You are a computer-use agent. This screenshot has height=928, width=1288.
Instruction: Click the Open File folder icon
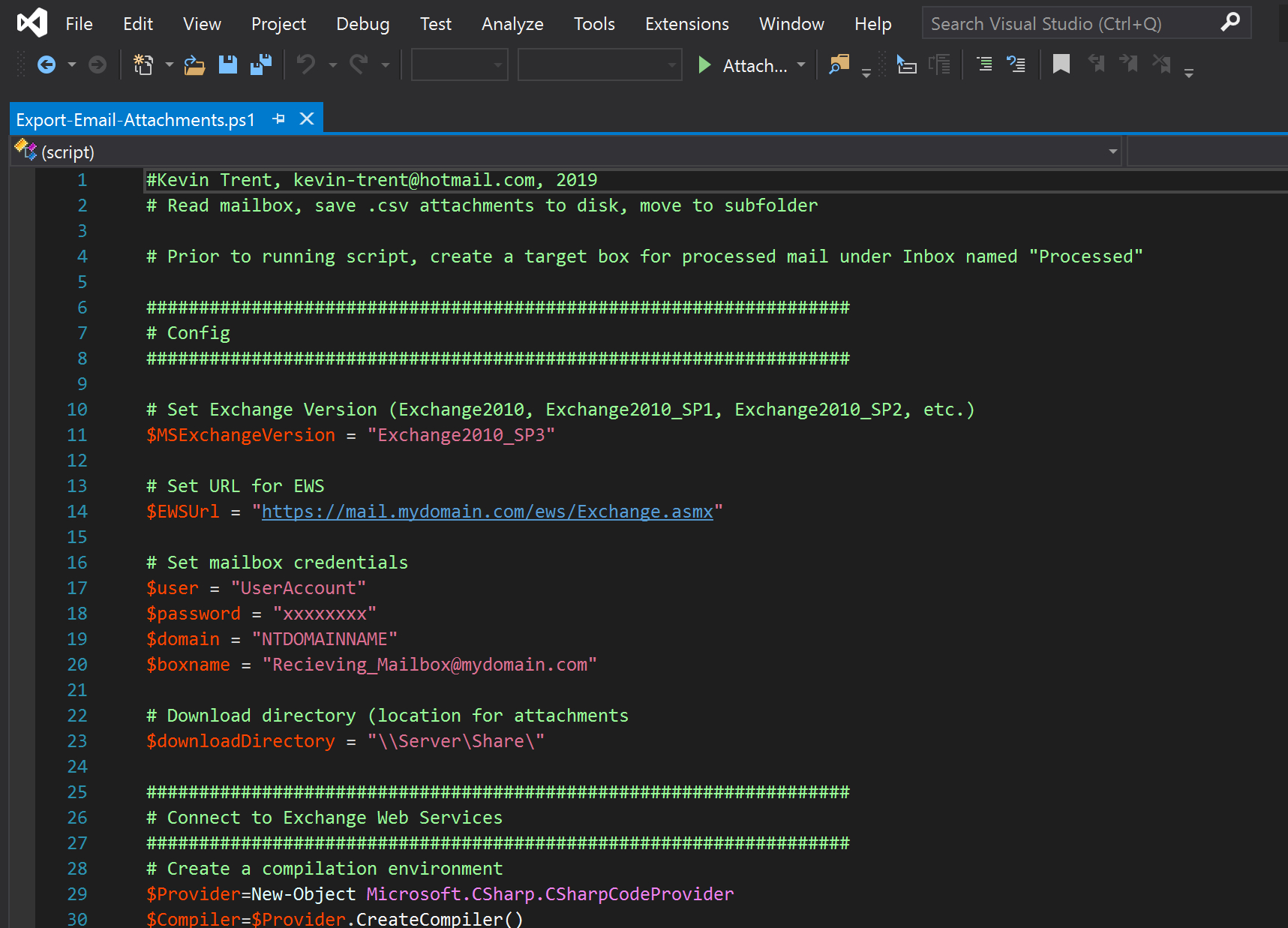click(x=194, y=65)
